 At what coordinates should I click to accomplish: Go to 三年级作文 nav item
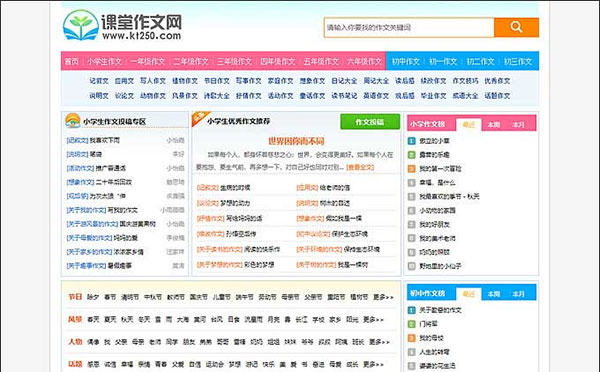click(x=234, y=62)
